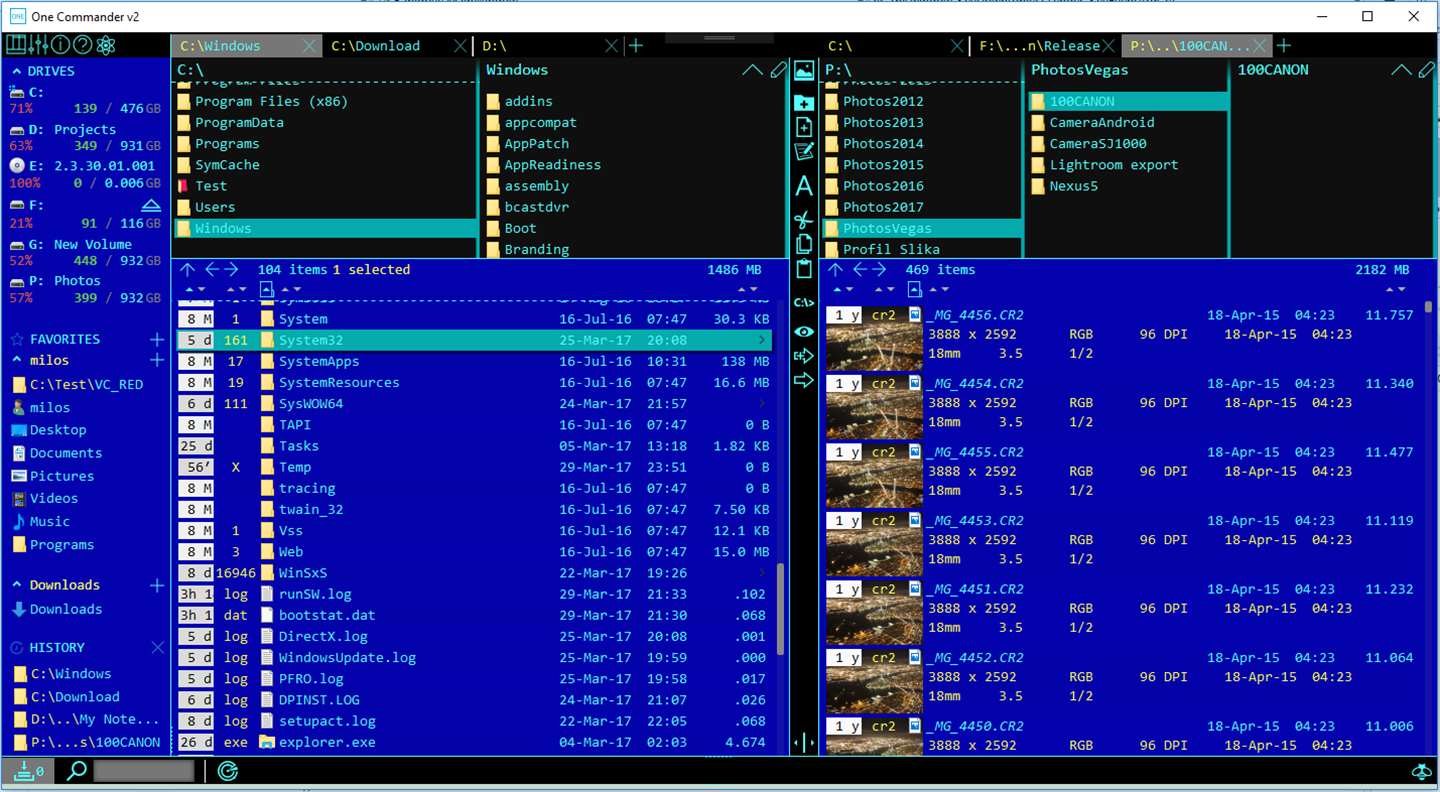Collapse the right pane column view chevron

tap(1401, 70)
